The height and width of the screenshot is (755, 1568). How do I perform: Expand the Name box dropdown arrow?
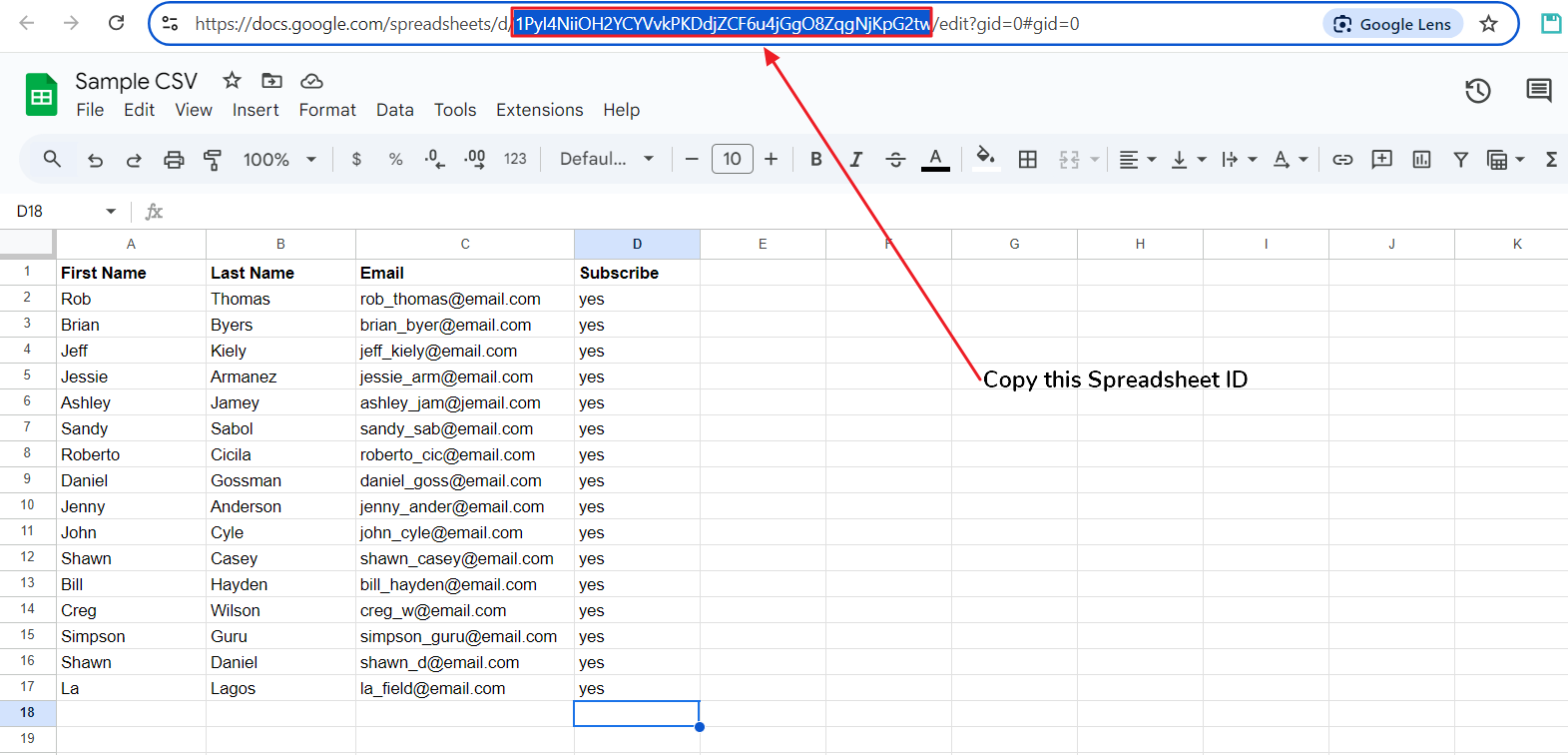click(111, 212)
